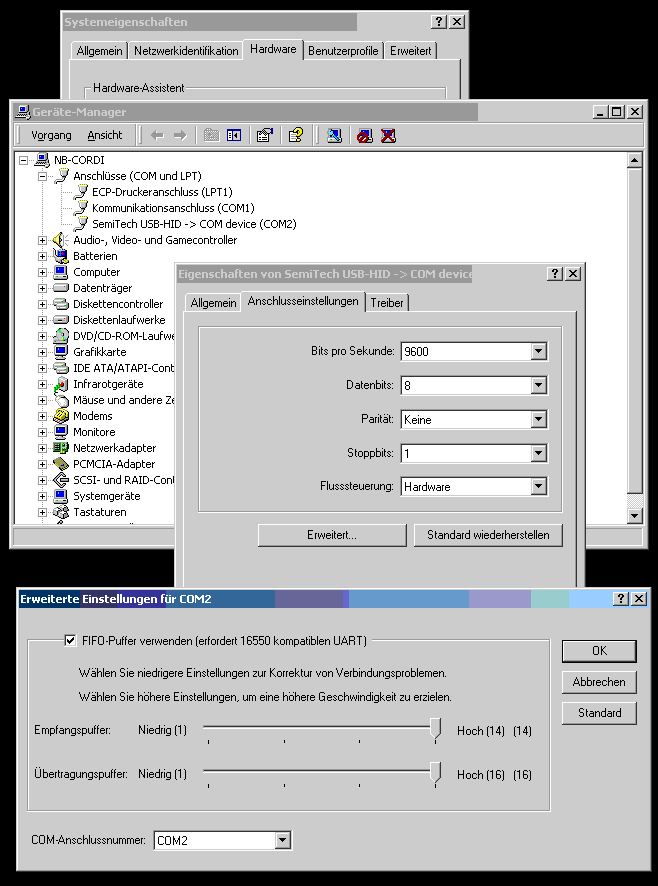Click the uninstall device red X icon
658x886 pixels.
click(388, 135)
